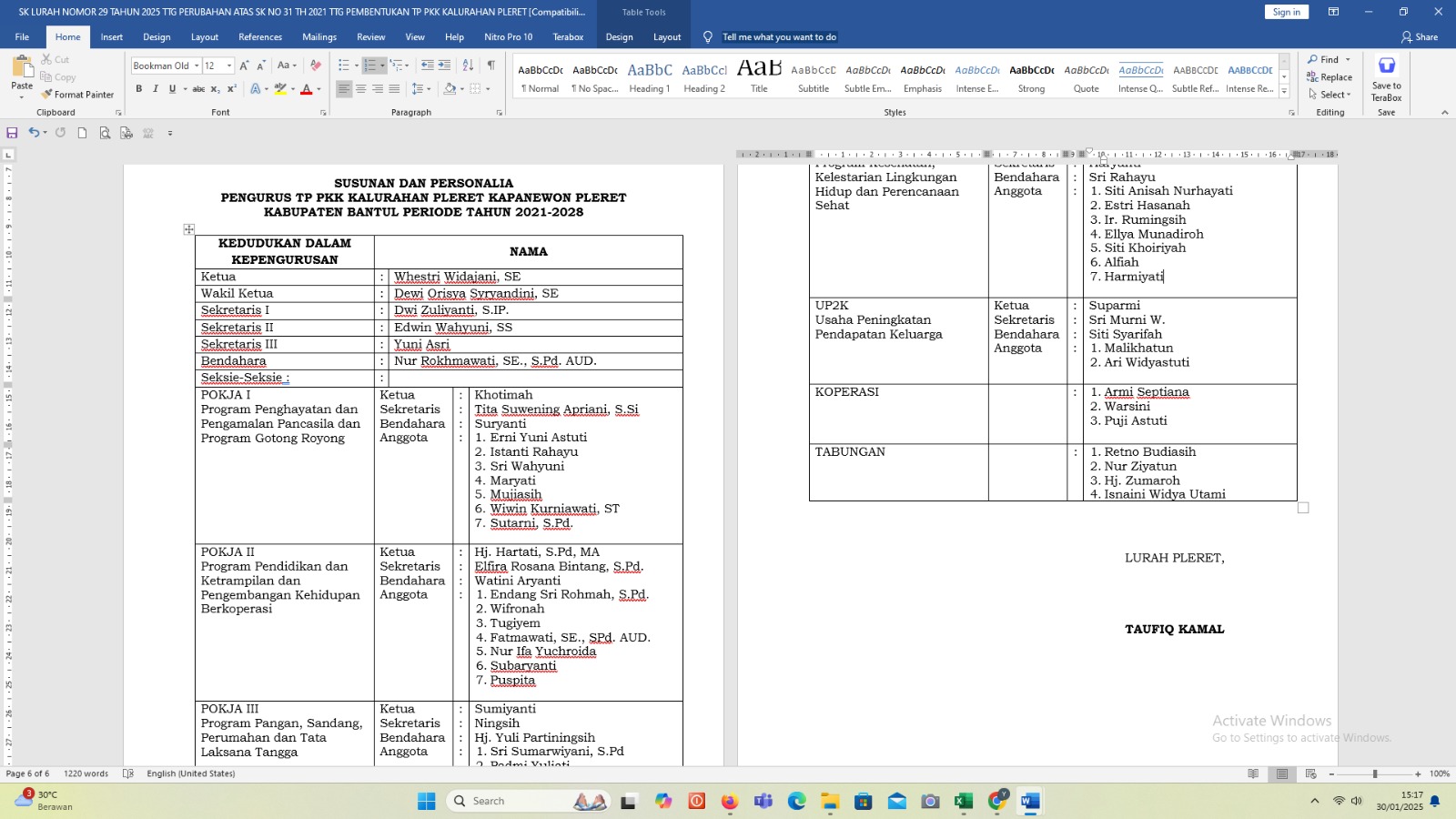The height and width of the screenshot is (819, 1456).
Task: Switch to the References tab
Action: pos(260,37)
